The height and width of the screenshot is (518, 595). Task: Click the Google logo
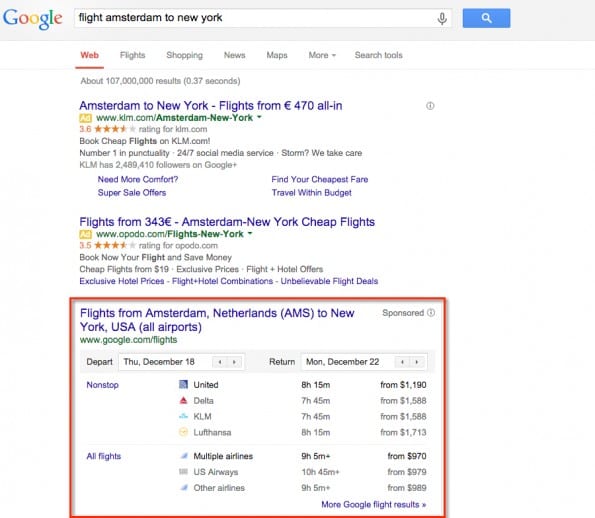(33, 19)
